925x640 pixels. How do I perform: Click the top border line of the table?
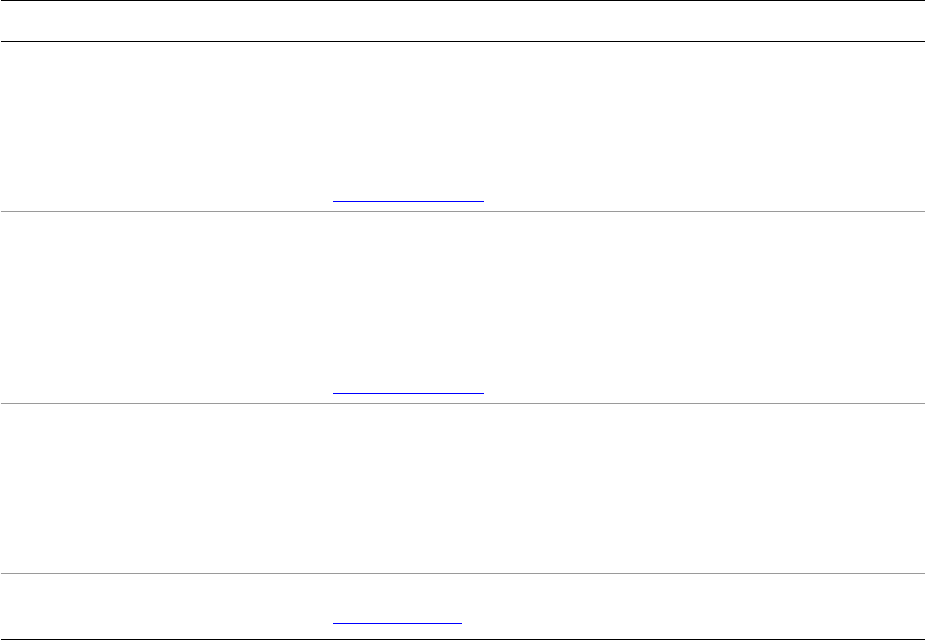pos(462,1)
